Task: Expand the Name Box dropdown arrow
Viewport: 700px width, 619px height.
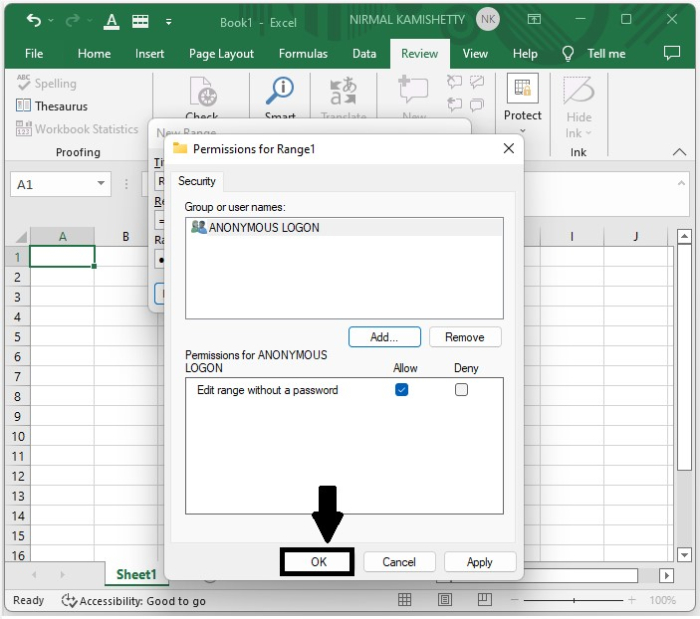Action: (x=101, y=184)
